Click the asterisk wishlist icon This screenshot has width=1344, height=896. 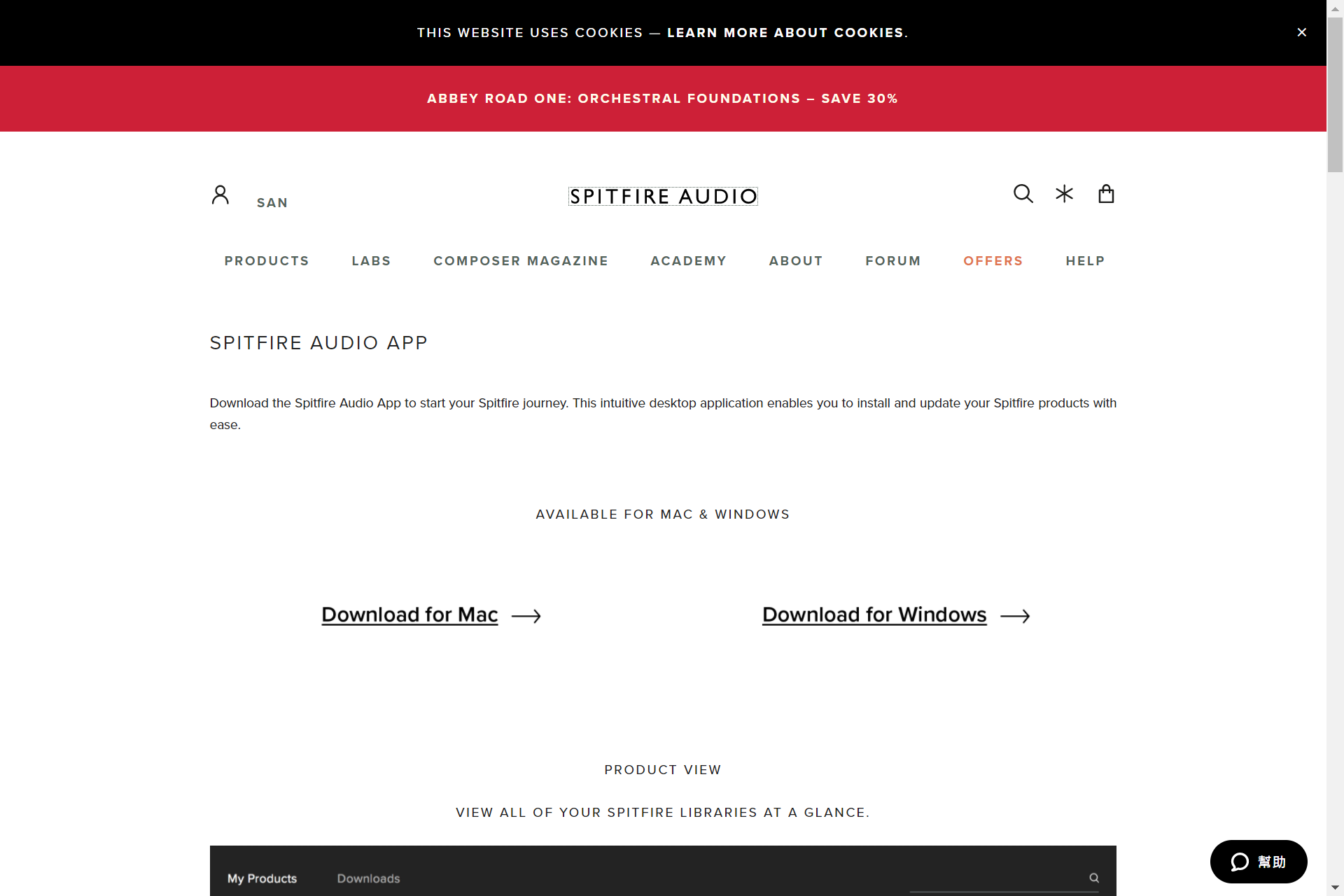coord(1064,194)
